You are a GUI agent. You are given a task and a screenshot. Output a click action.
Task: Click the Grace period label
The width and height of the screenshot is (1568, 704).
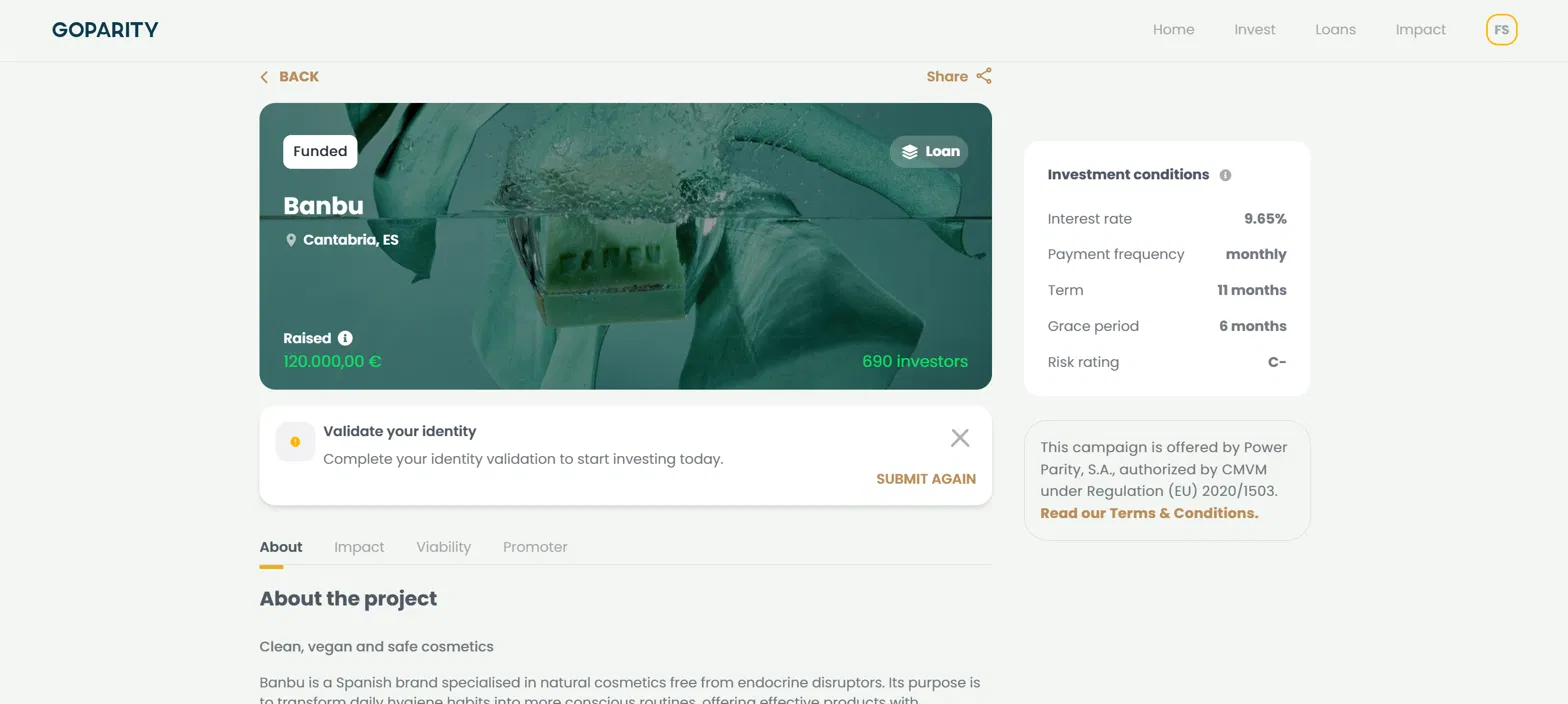tap(1093, 327)
